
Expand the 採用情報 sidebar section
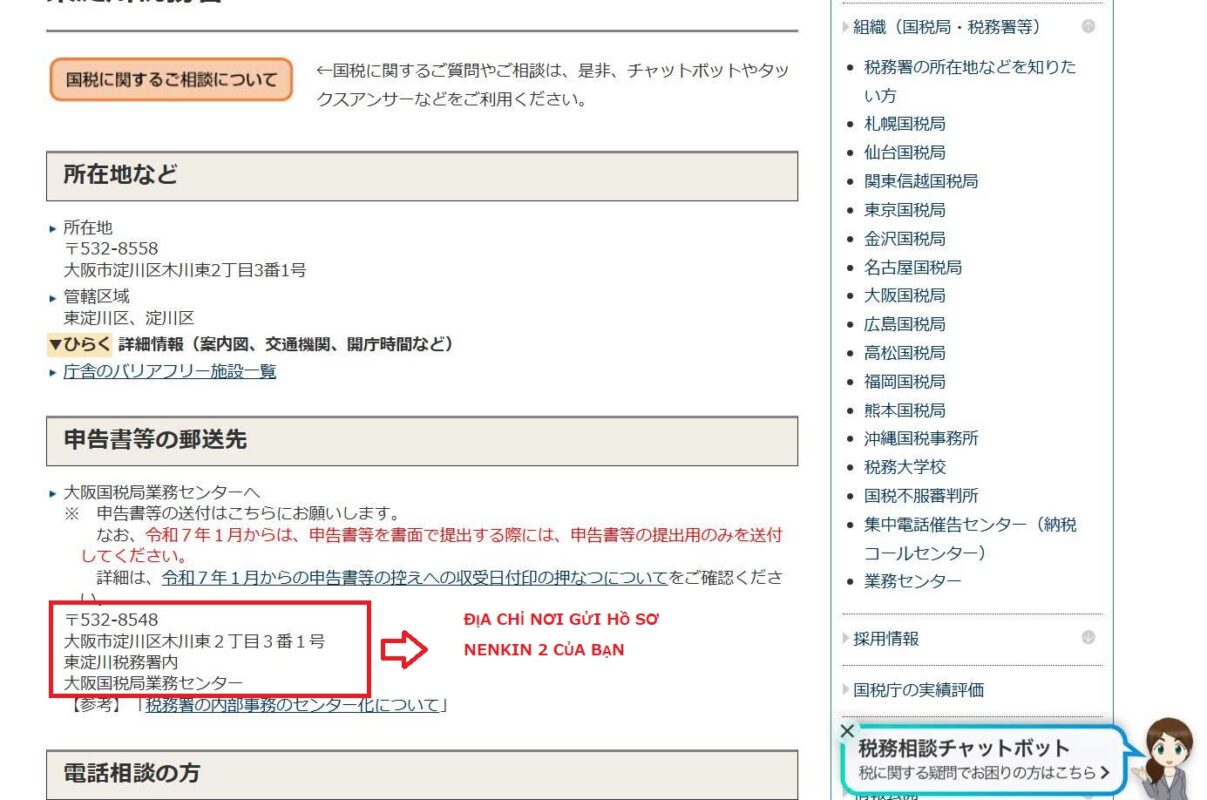click(885, 638)
